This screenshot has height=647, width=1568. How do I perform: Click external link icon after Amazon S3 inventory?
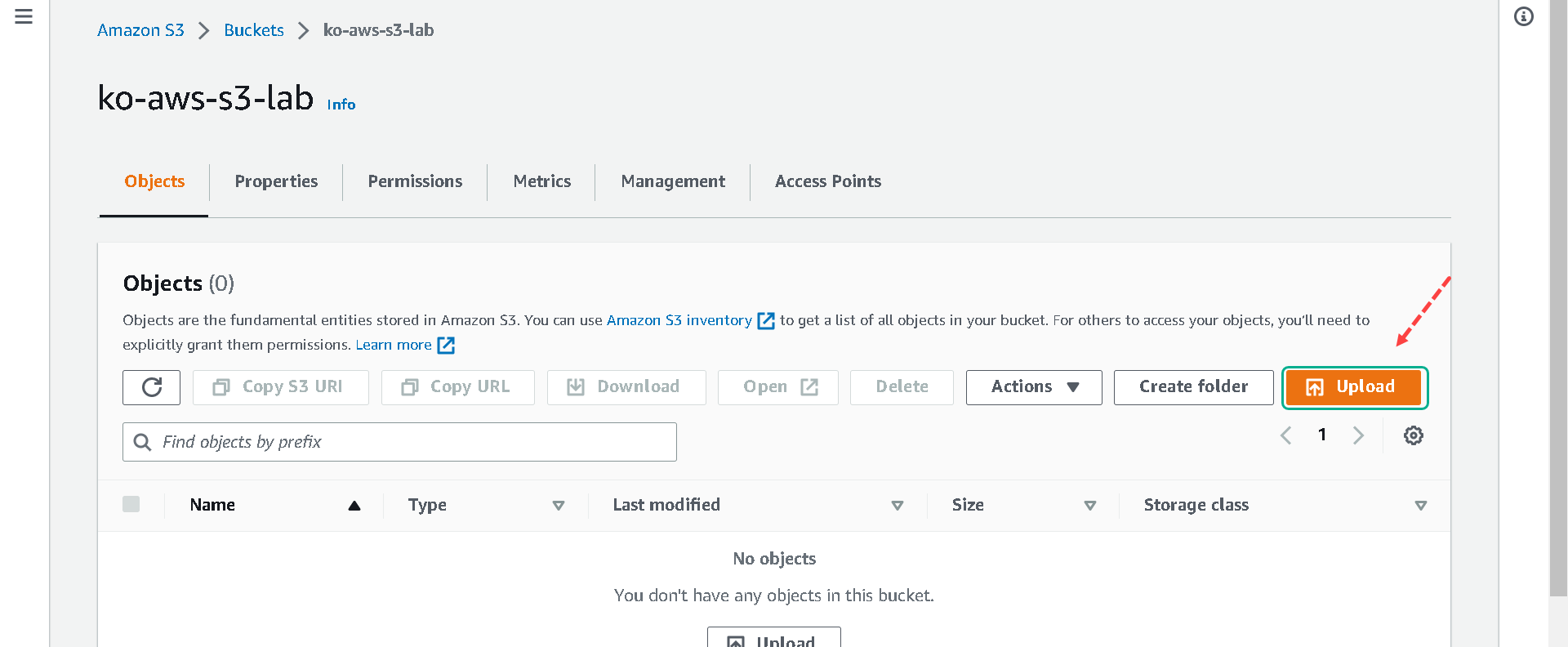click(x=766, y=321)
